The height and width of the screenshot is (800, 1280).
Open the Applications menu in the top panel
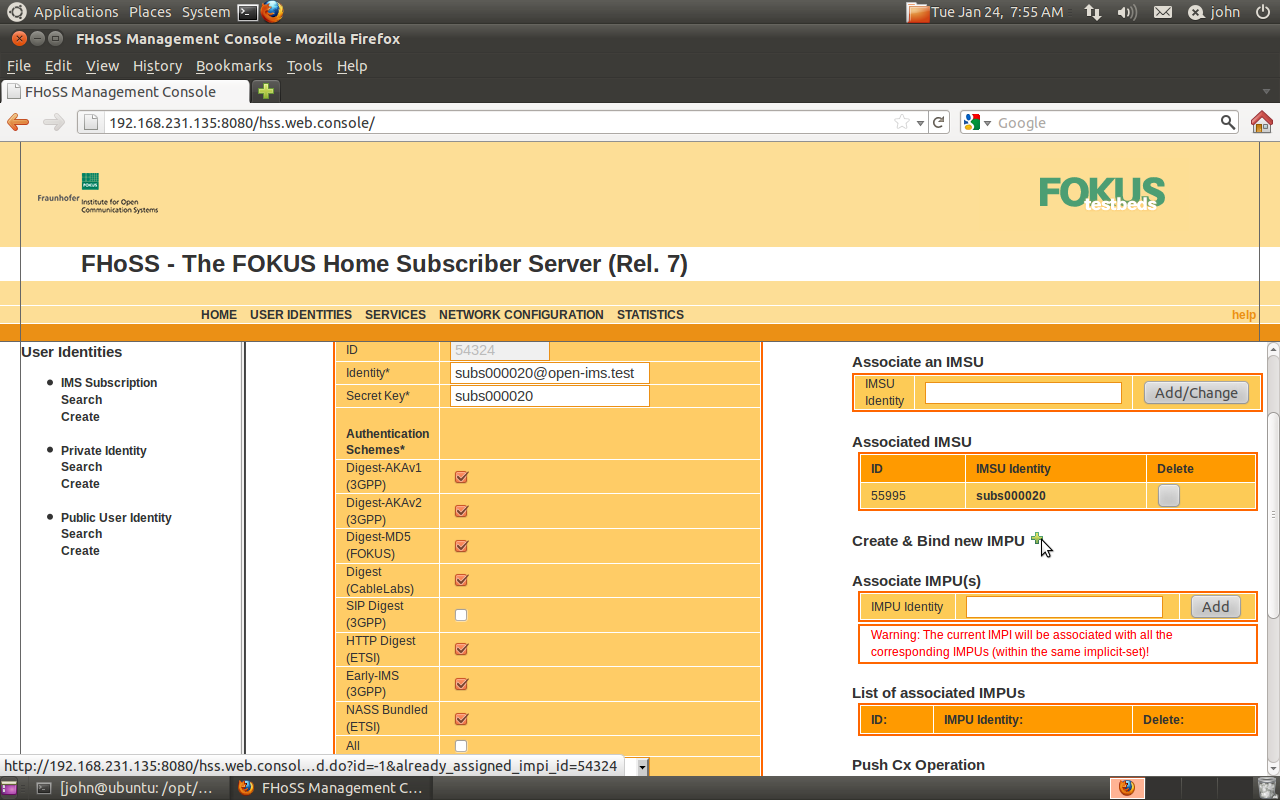point(75,12)
